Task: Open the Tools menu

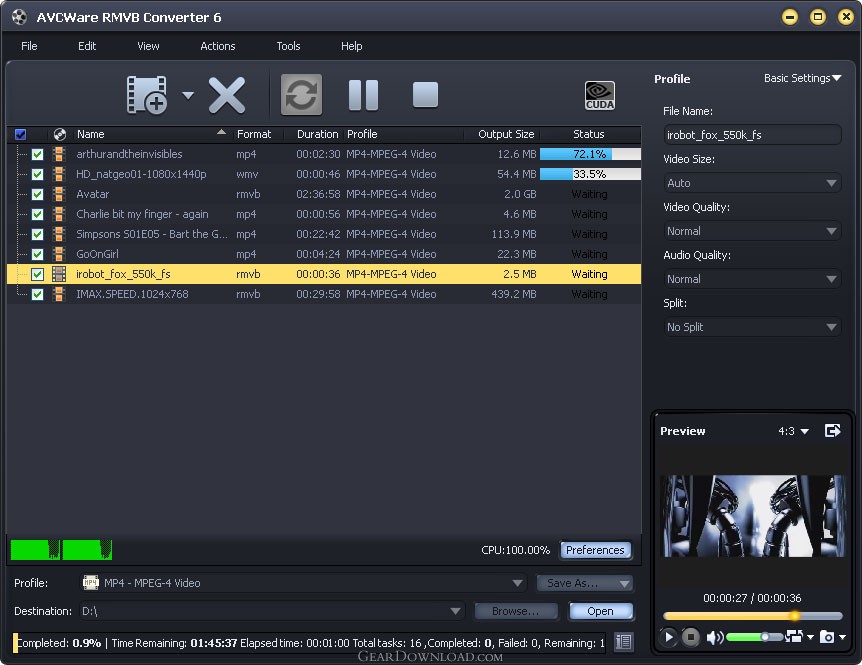Action: [x=288, y=46]
